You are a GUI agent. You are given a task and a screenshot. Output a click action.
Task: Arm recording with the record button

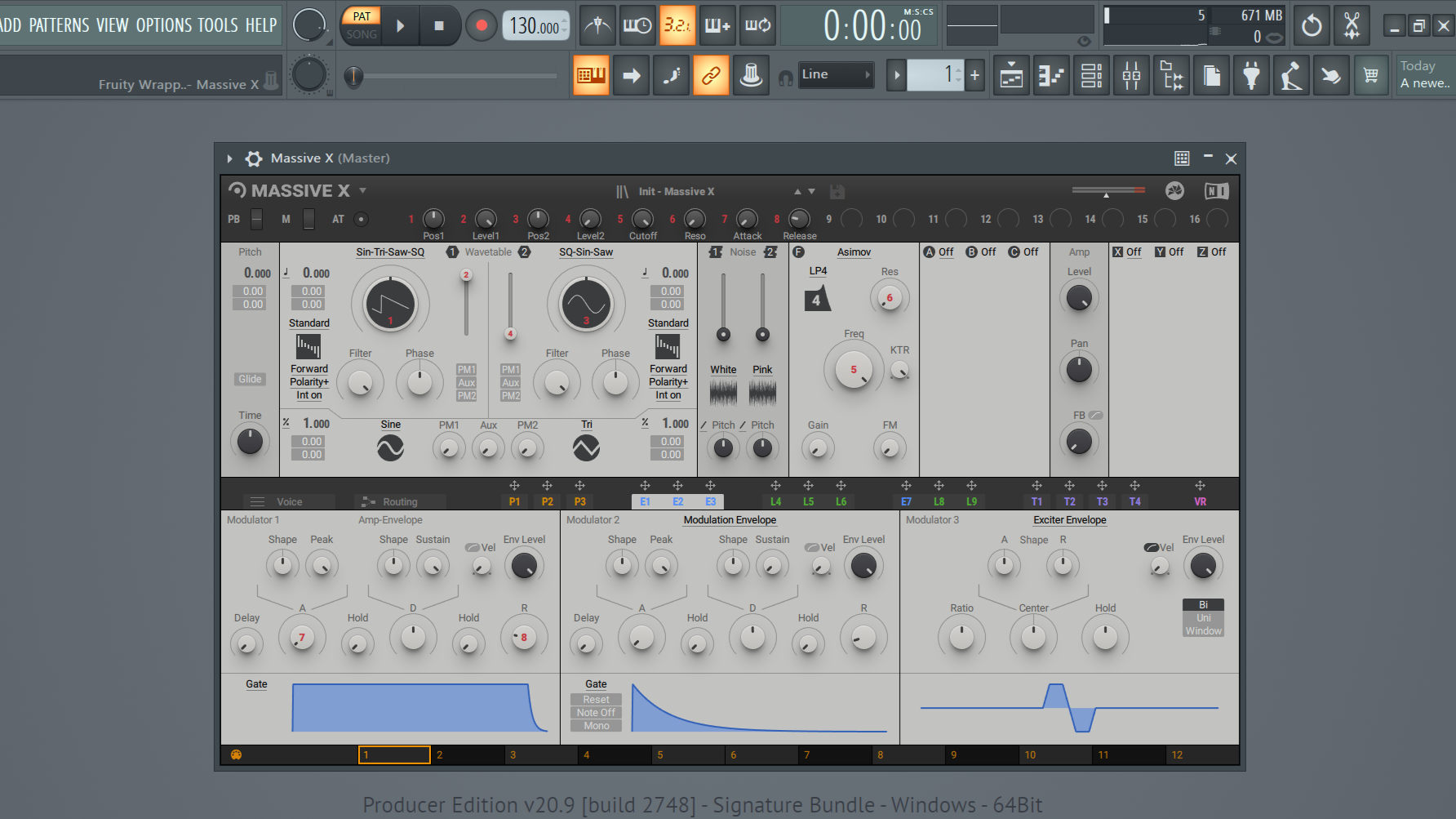(x=482, y=26)
